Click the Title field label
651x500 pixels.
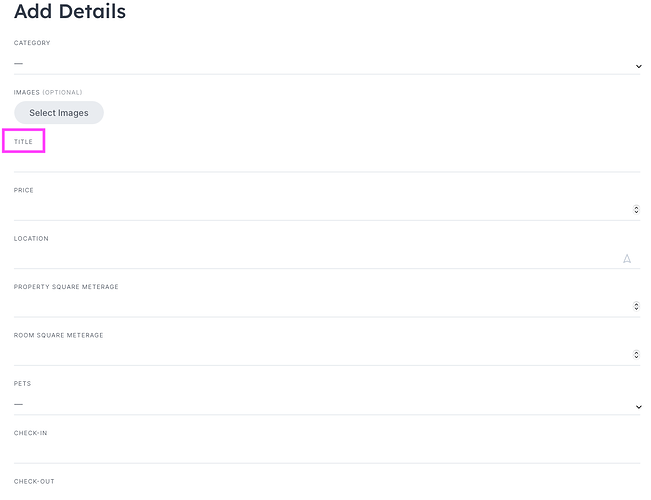(23, 142)
